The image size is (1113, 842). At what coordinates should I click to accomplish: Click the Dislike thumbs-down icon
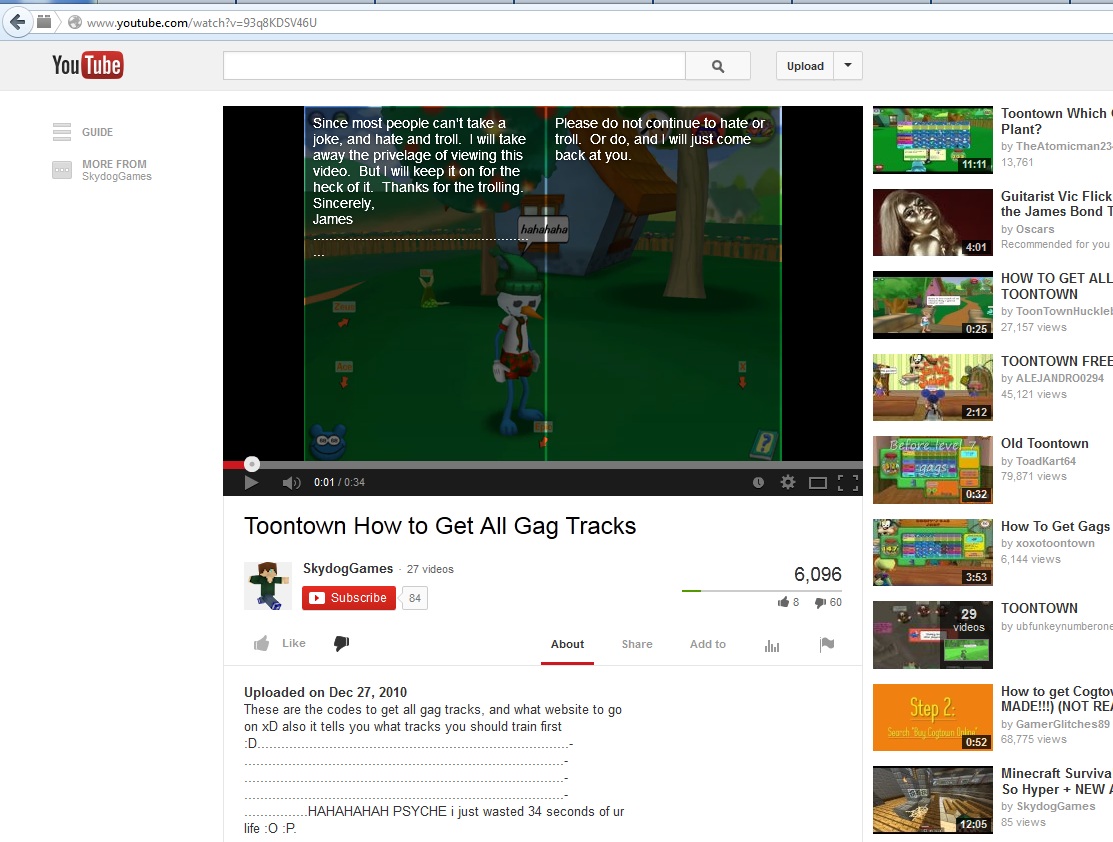[x=341, y=643]
